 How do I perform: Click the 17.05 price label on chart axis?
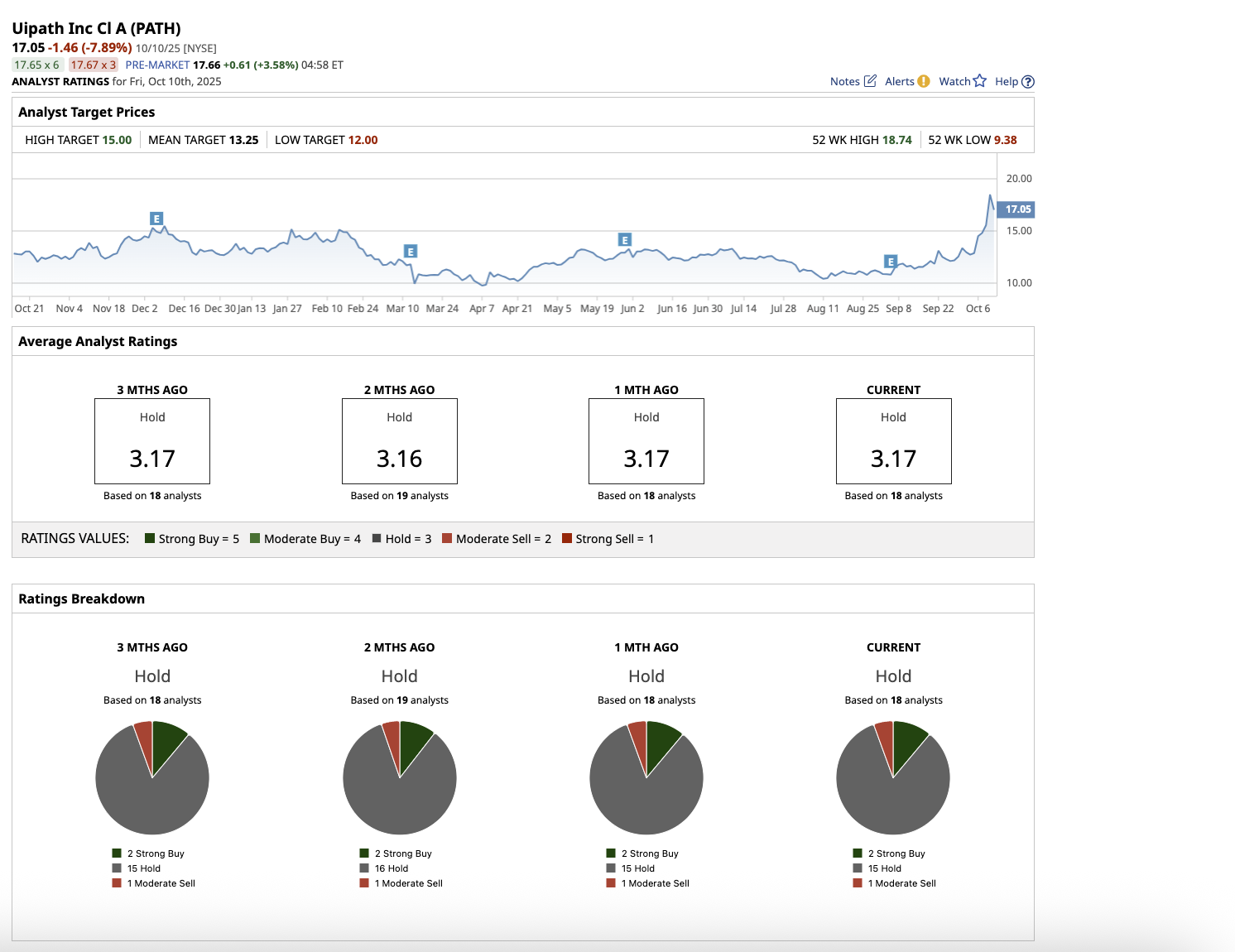tap(1016, 209)
